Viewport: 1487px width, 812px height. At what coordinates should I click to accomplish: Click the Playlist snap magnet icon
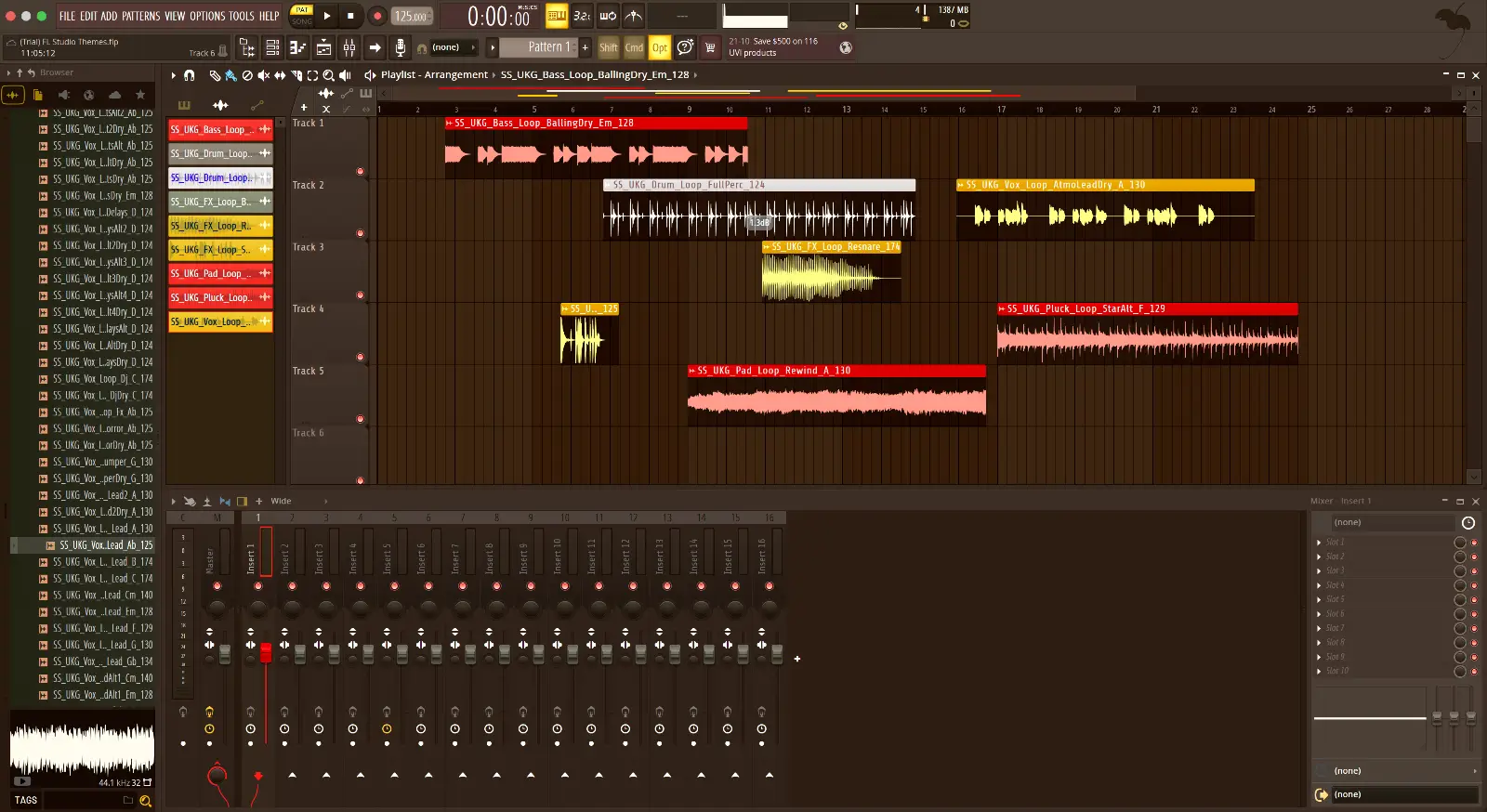[x=190, y=75]
